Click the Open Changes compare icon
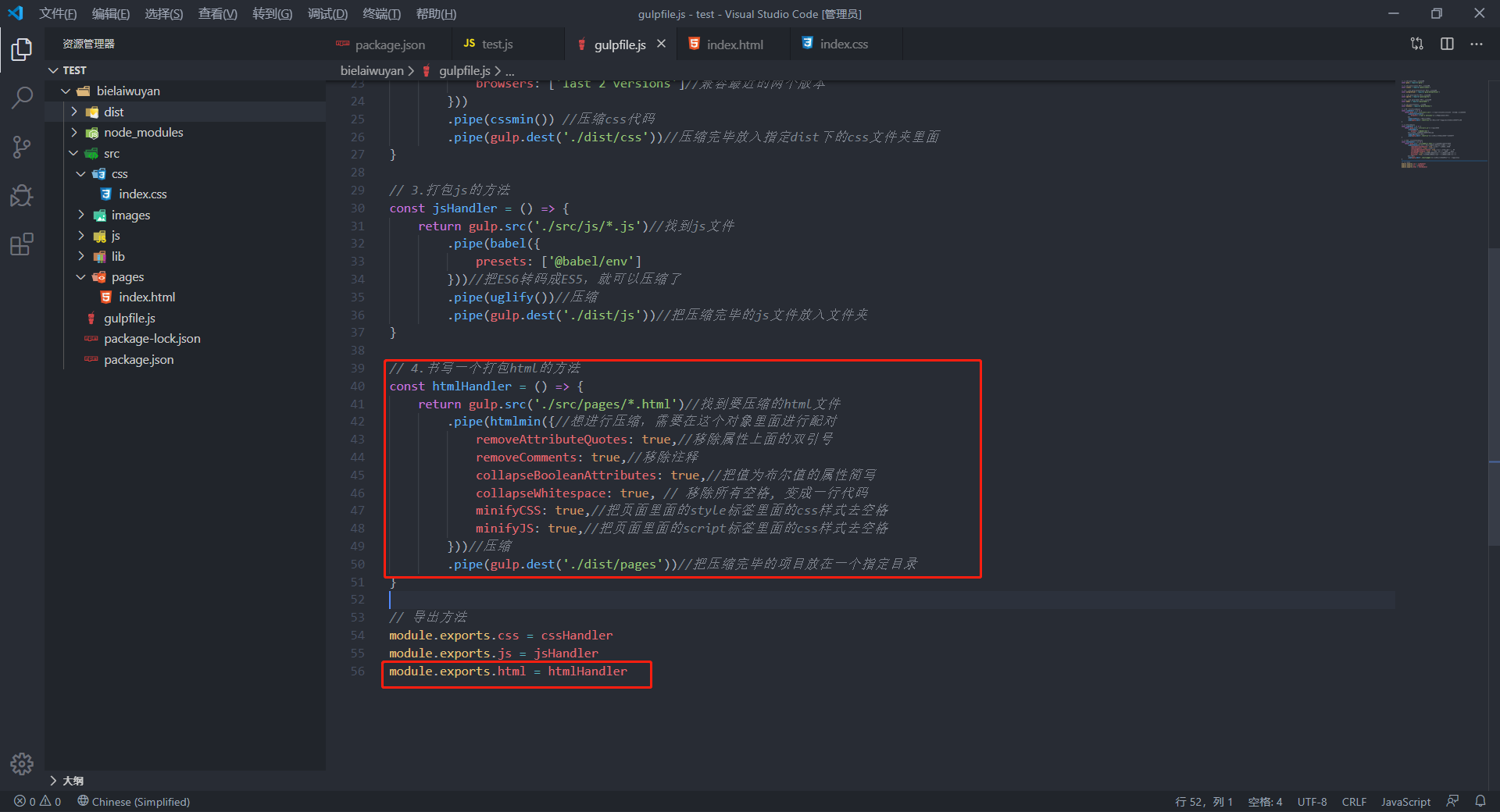Screen dimensions: 1500x812 coord(1417,44)
